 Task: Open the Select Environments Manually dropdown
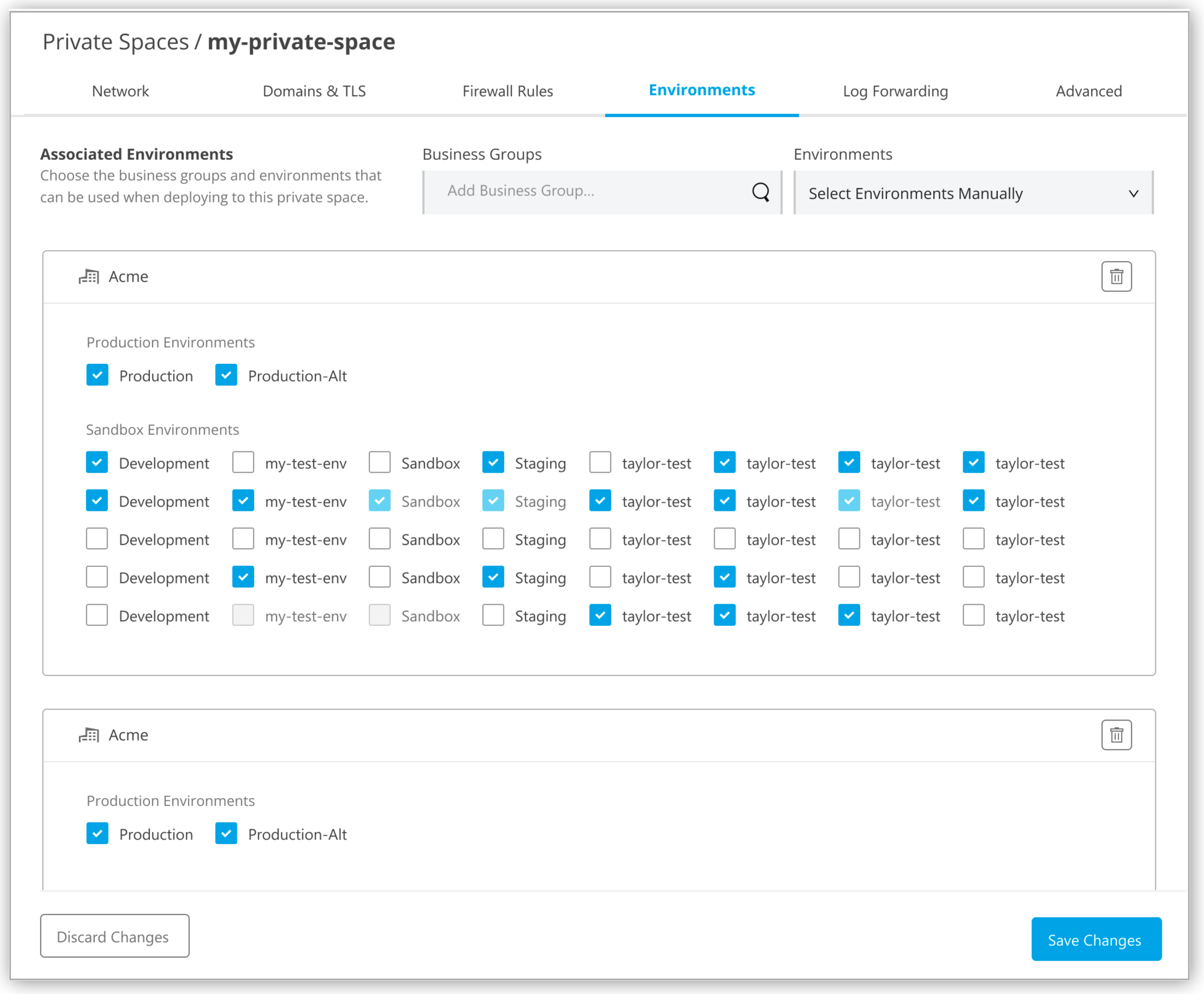tap(974, 193)
